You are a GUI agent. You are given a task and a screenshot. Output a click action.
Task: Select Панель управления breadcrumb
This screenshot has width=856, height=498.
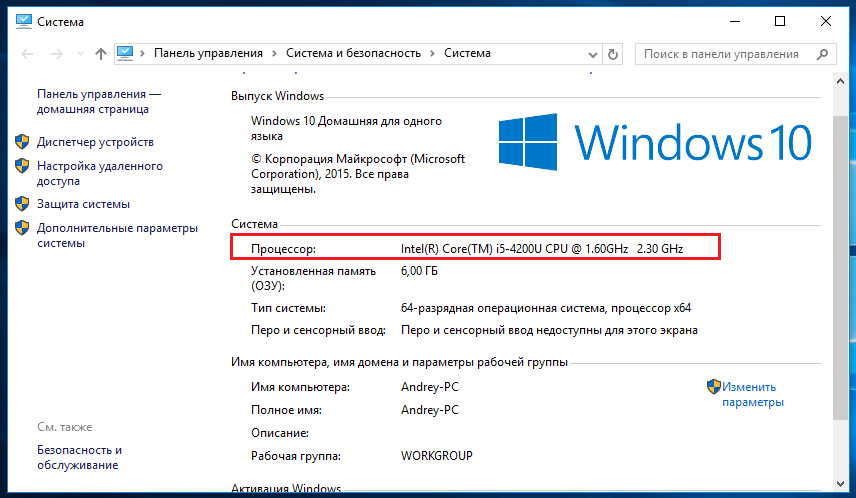208,53
